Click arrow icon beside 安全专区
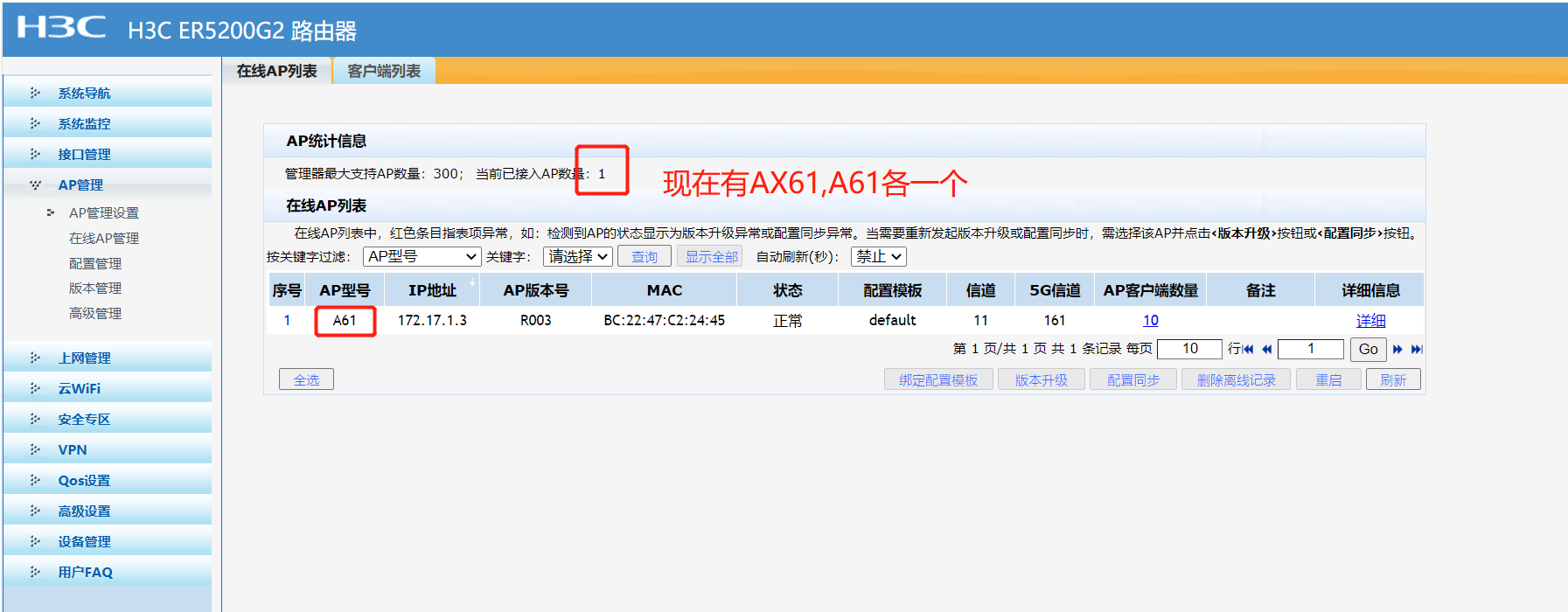Screen dimensions: 1568x612 point(35,419)
